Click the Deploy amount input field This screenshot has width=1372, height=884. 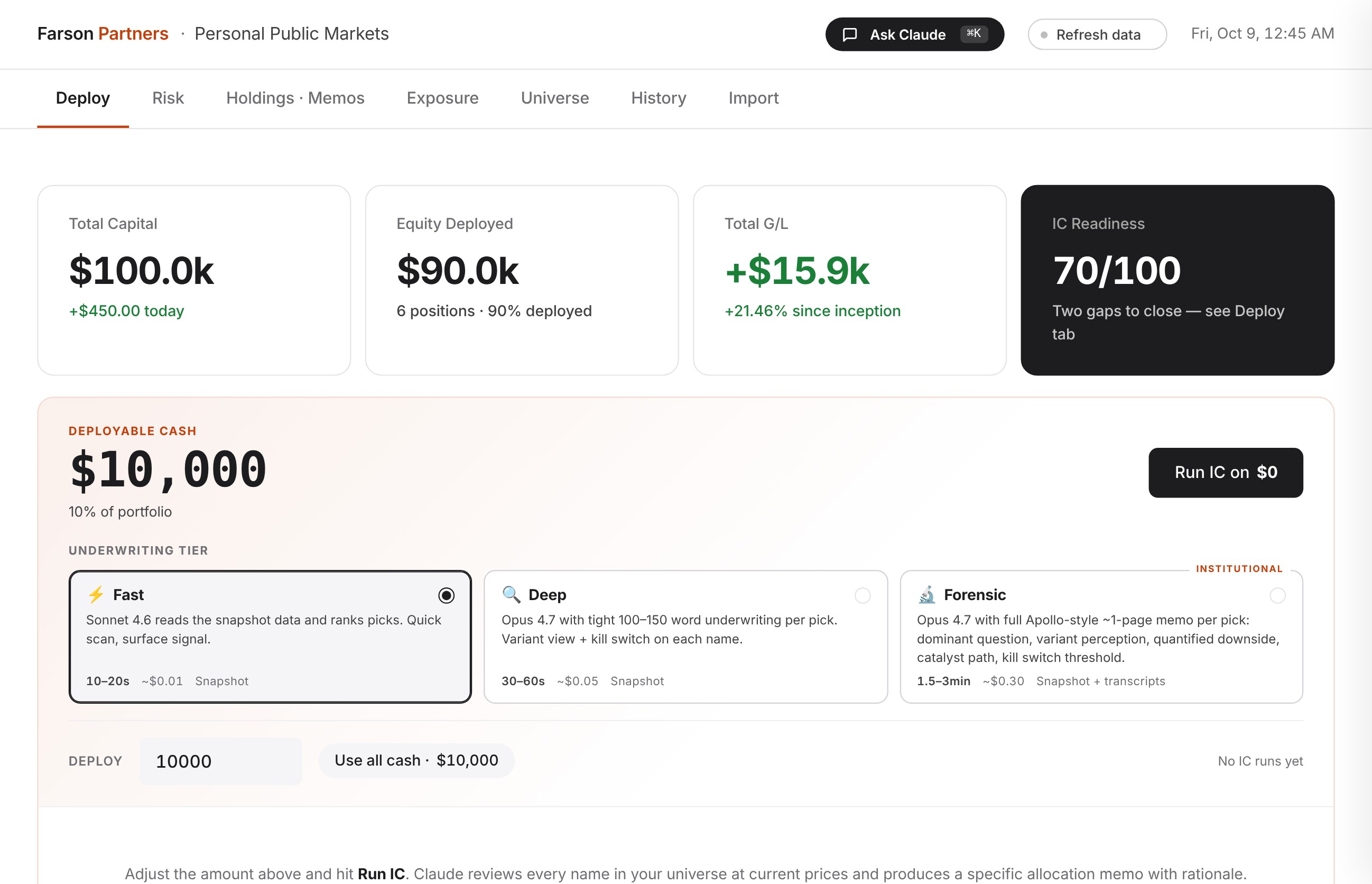click(221, 761)
